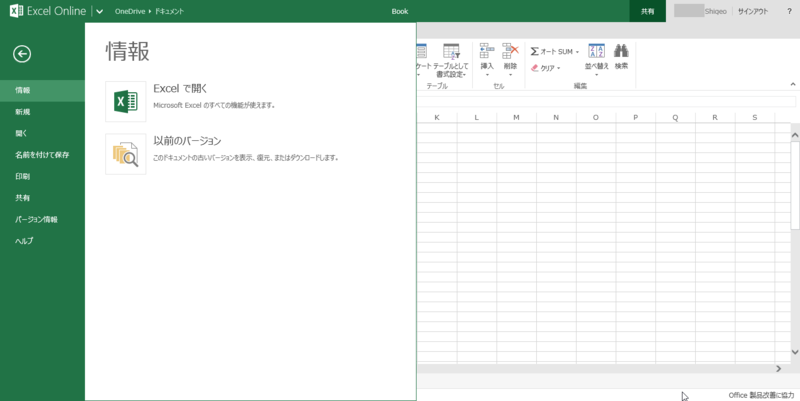800x401 pixels.
Task: Click the テーブルとして書式設定 icon
Action: pyautogui.click(x=451, y=52)
